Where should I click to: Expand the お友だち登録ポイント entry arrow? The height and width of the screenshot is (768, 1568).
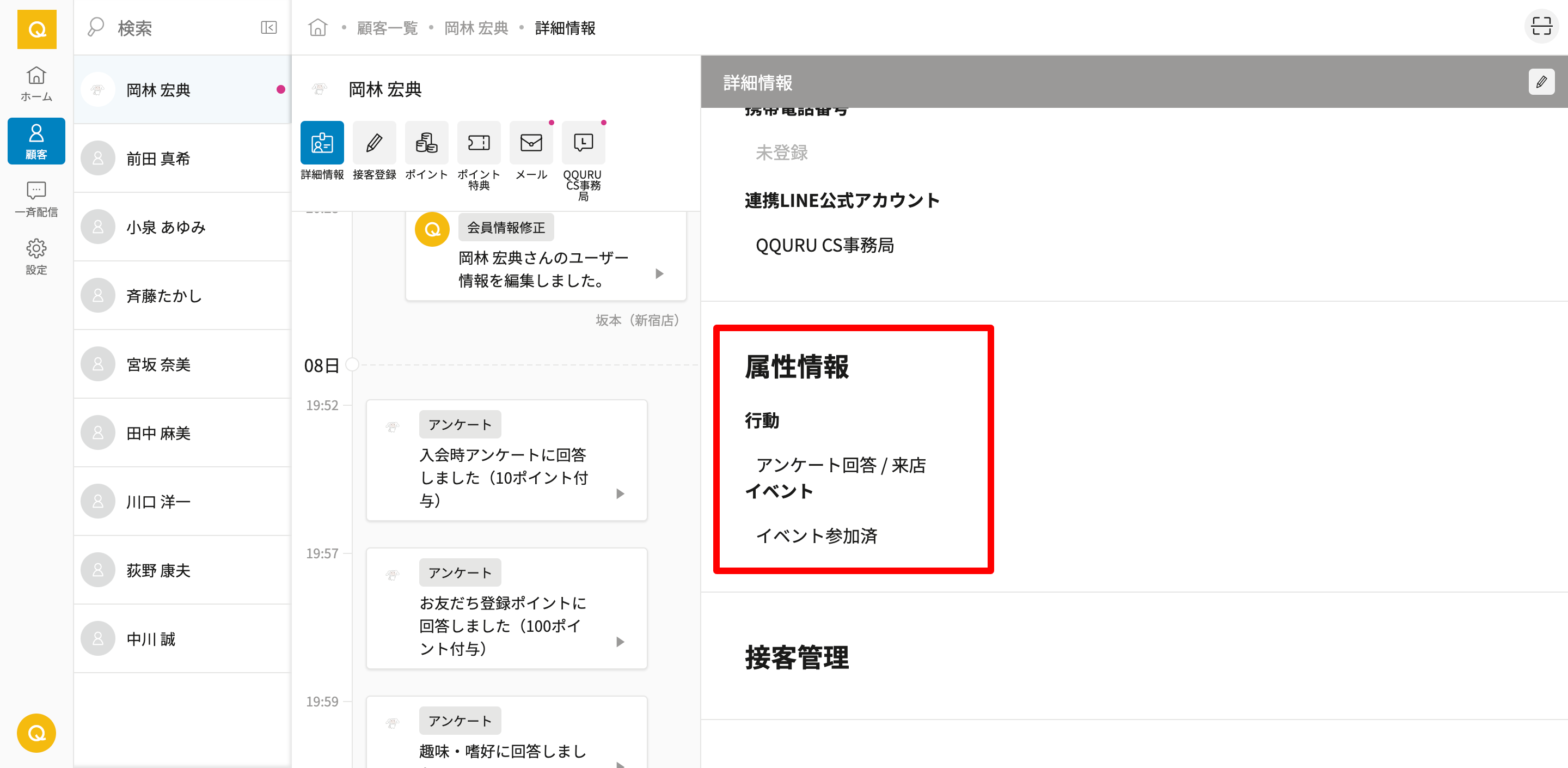click(620, 641)
